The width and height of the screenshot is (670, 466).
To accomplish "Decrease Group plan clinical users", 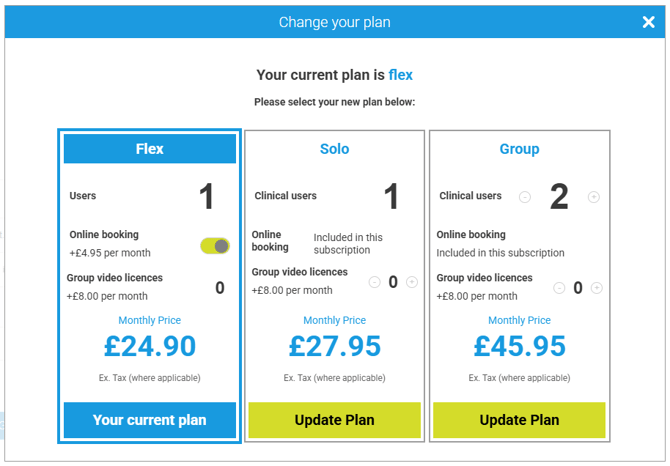I will (525, 197).
